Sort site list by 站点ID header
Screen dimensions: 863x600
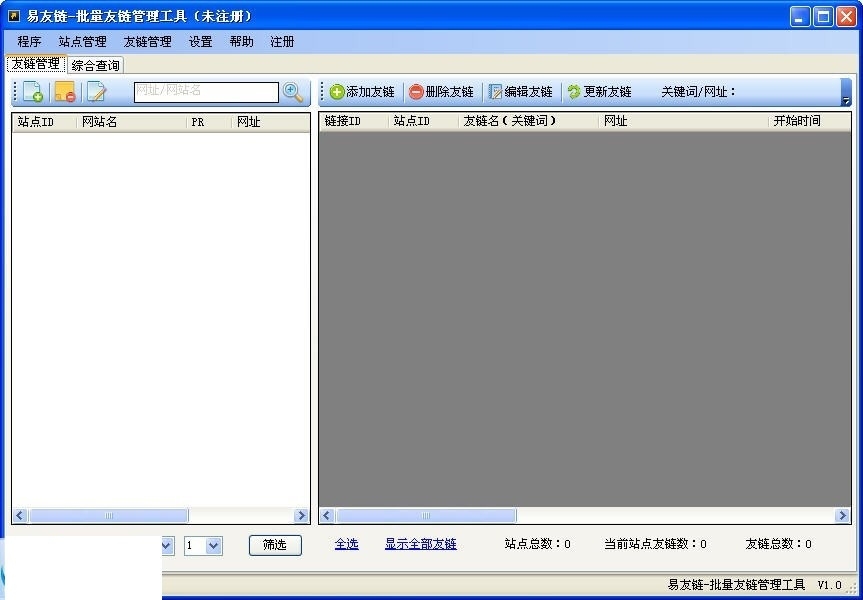44,122
